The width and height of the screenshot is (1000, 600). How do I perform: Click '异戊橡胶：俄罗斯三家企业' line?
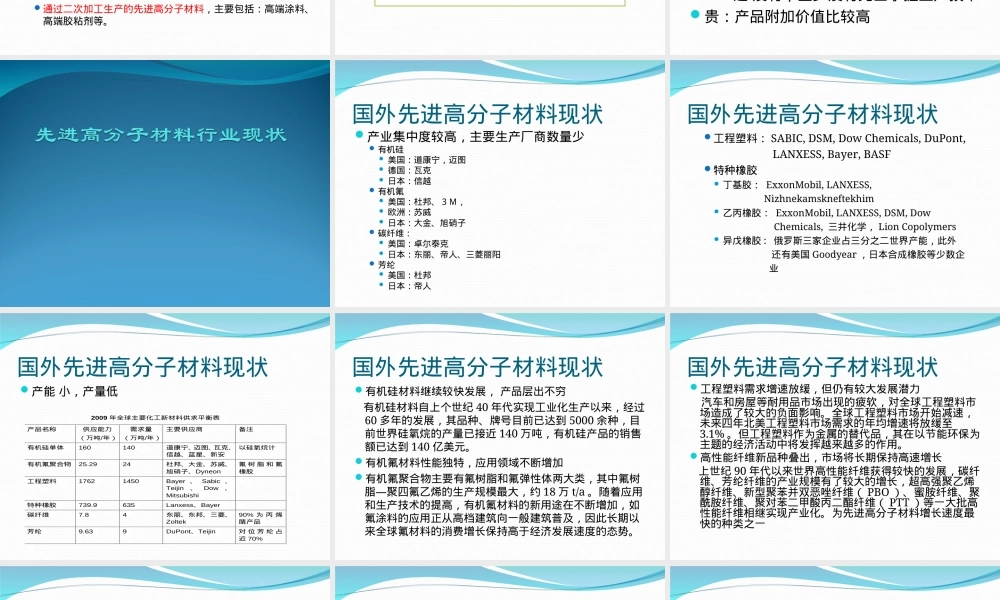point(839,241)
